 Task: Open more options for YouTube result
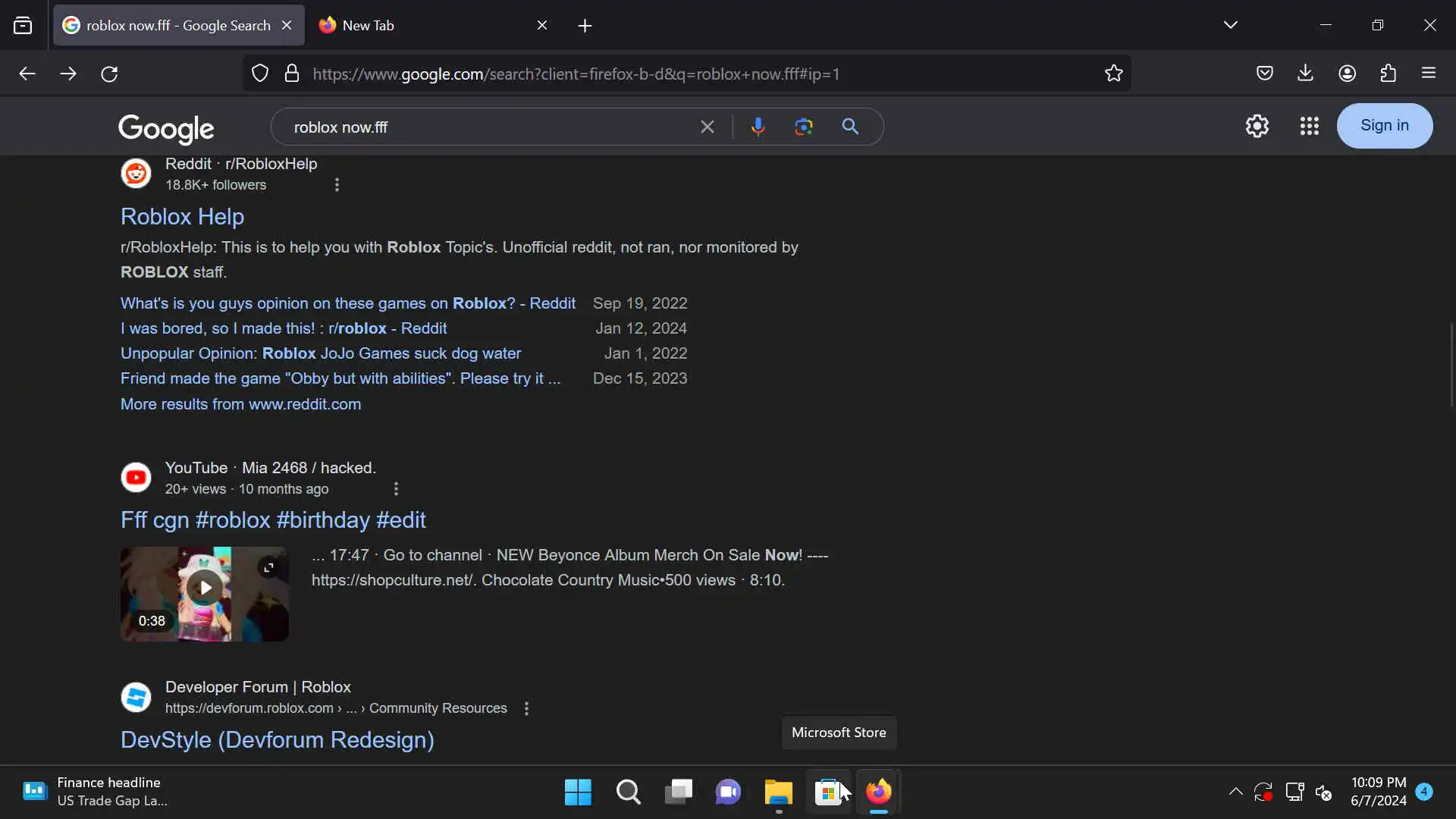click(396, 489)
